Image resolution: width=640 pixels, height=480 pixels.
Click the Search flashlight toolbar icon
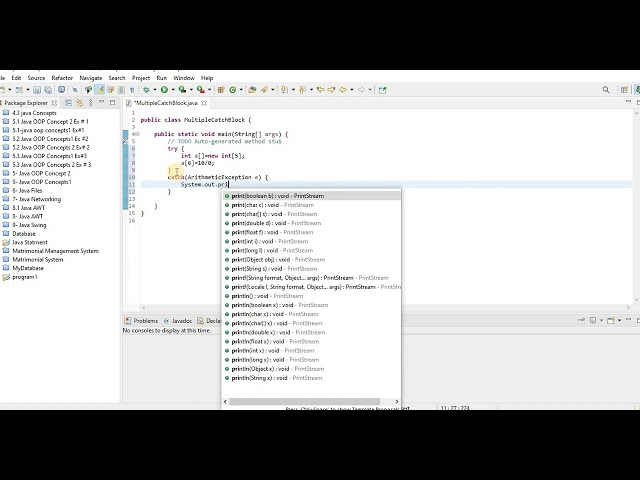(x=264, y=90)
